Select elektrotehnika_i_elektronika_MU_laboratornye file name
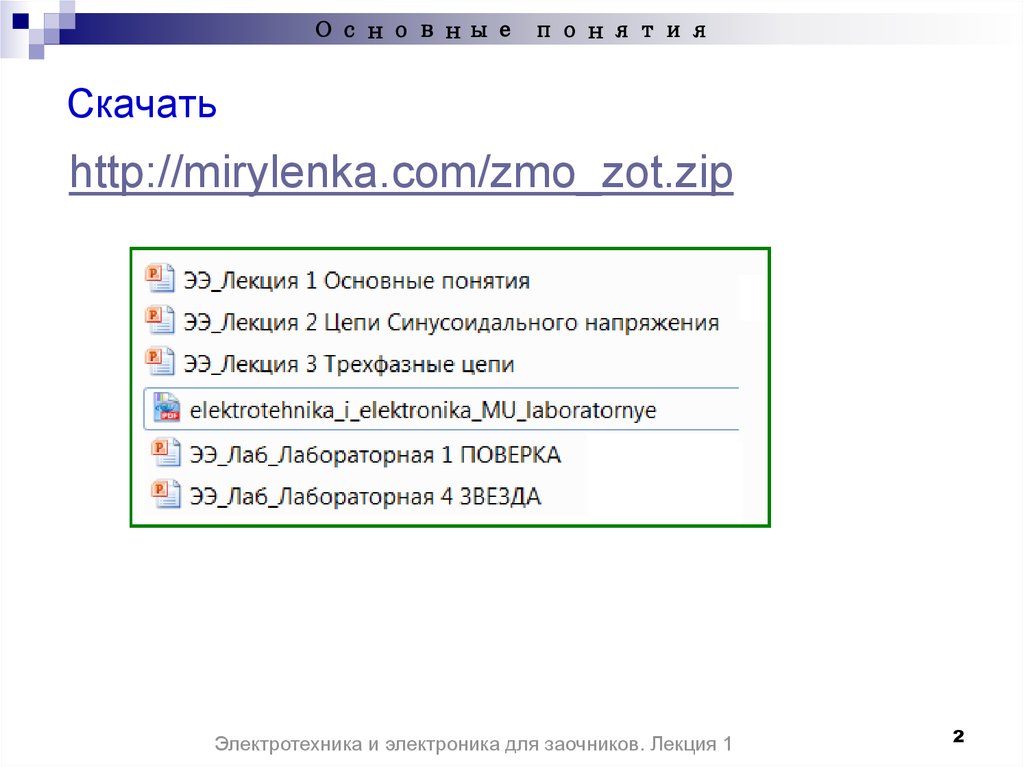Image resolution: width=1024 pixels, height=767 pixels. 423,410
